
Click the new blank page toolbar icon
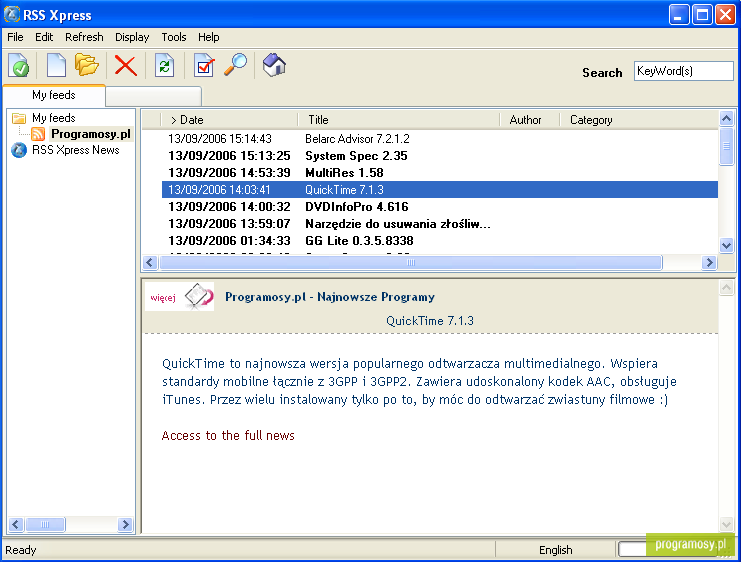coord(56,65)
